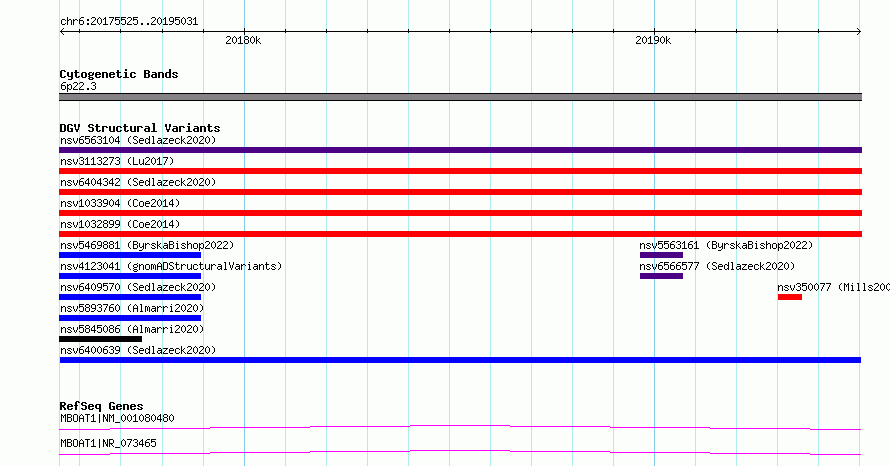Select the blue nsv5893760 variant bar
890x466 pixels.
[130, 318]
